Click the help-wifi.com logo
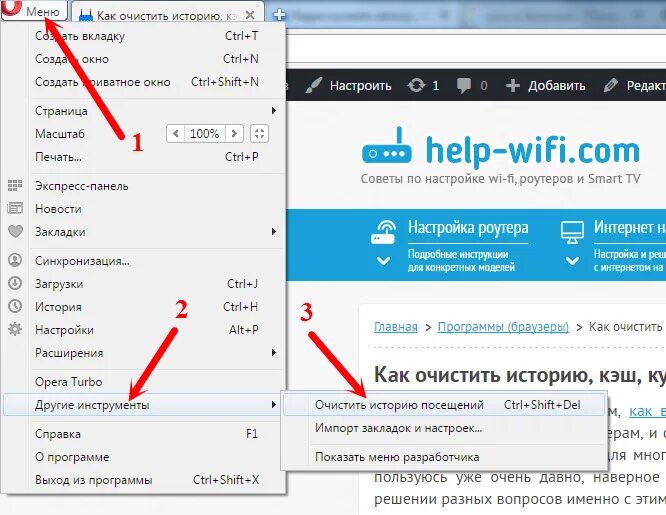 pyautogui.click(x=501, y=147)
